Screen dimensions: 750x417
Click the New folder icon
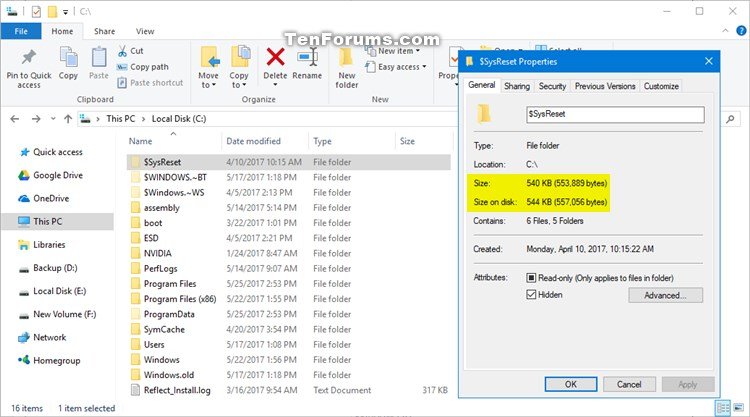[x=346, y=57]
